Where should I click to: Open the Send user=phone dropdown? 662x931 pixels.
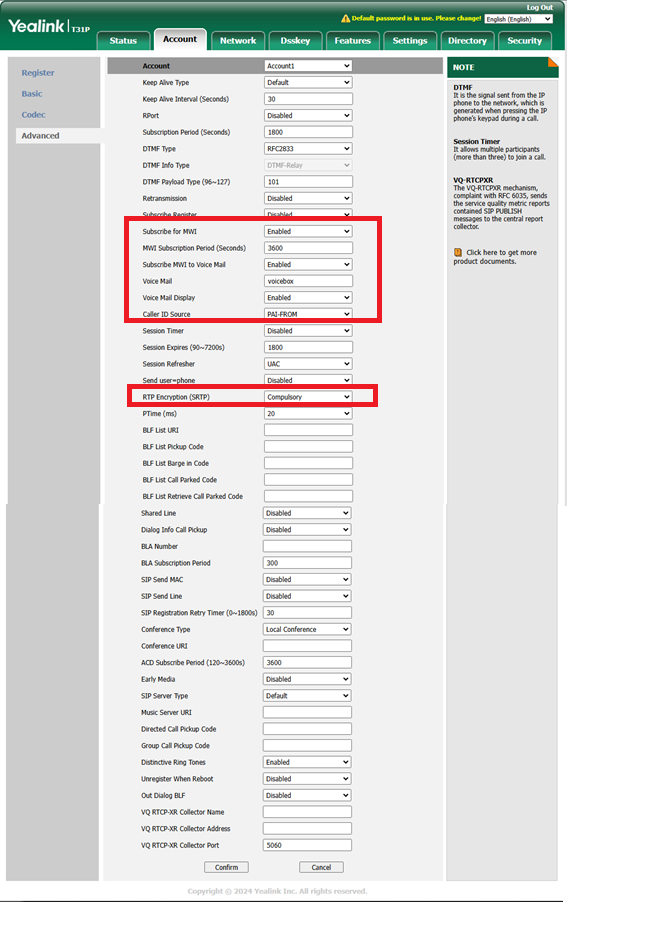click(308, 380)
